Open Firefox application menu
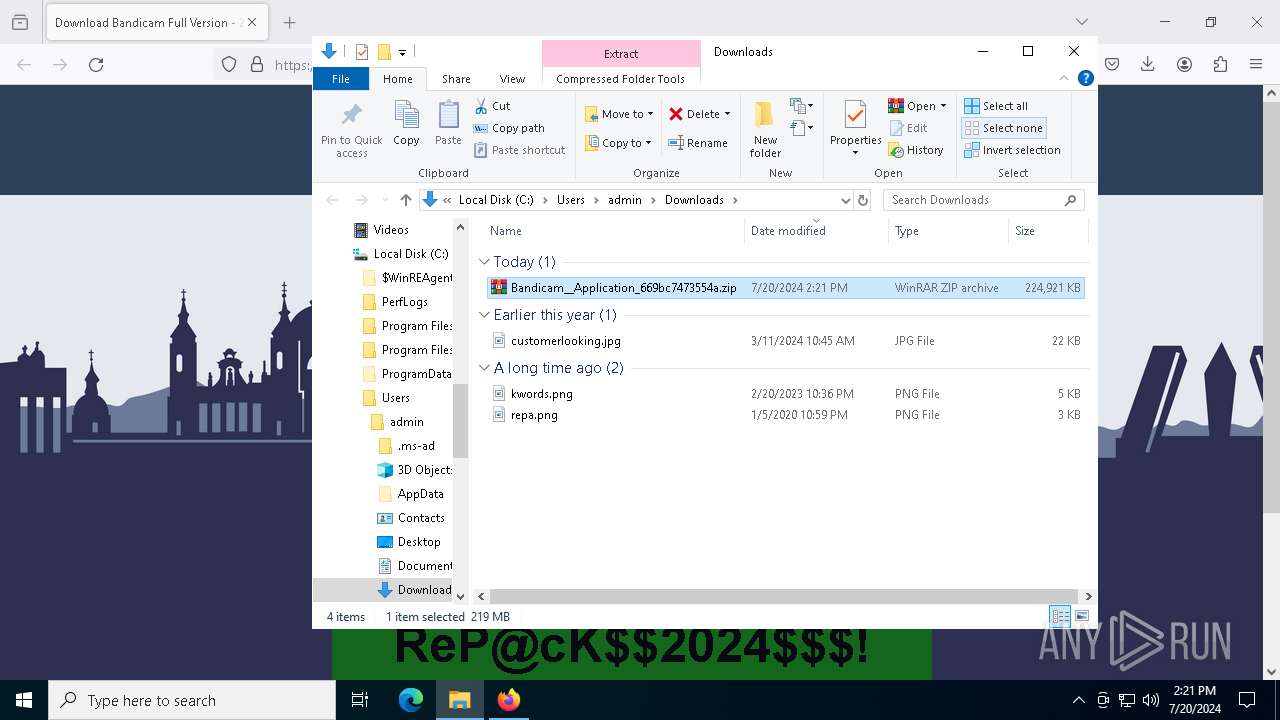Screen dimensions: 1280x720 coord(1256,64)
